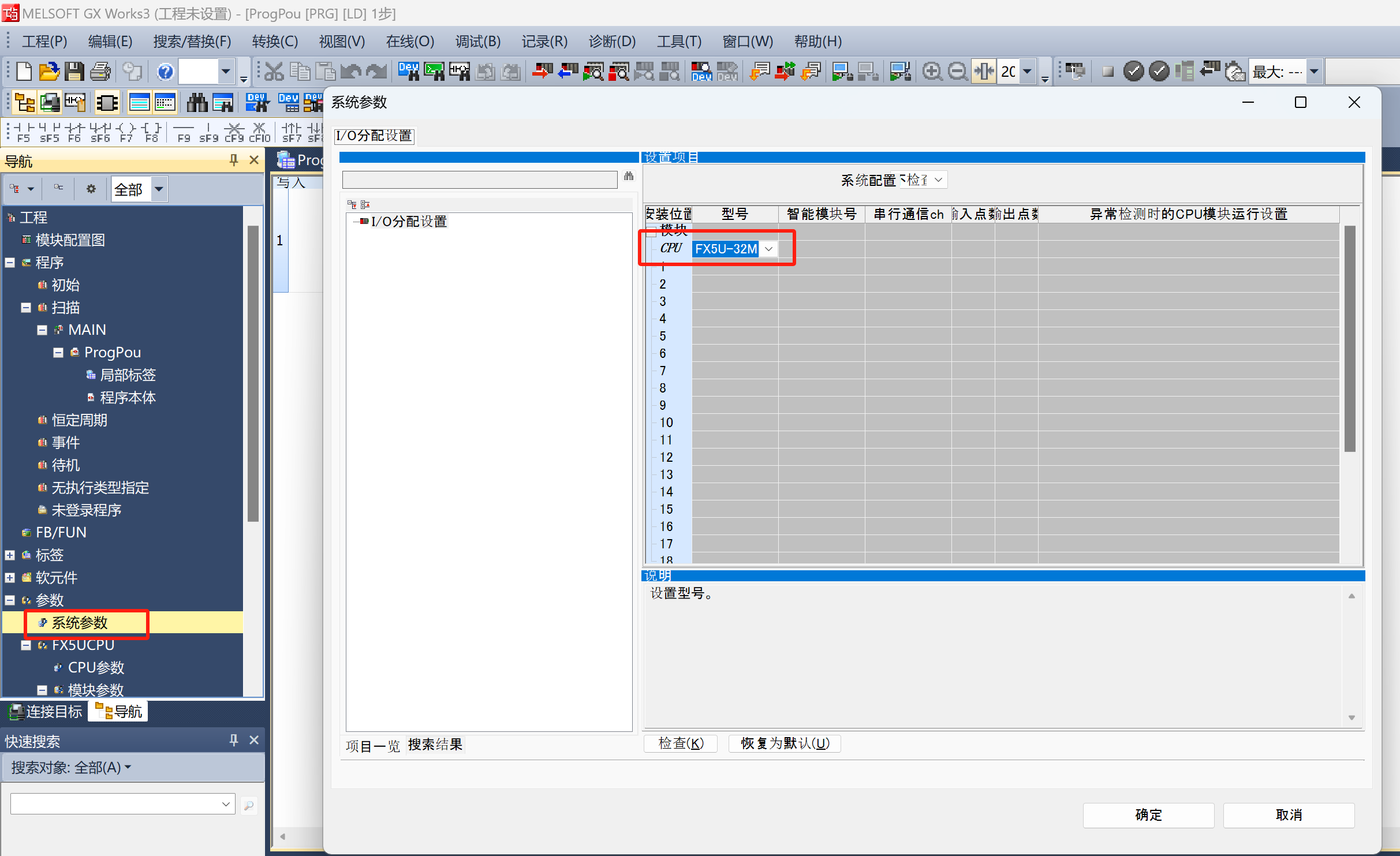Collapse the ProgPou tree node
The width and height of the screenshot is (1400, 856).
pyautogui.click(x=58, y=353)
